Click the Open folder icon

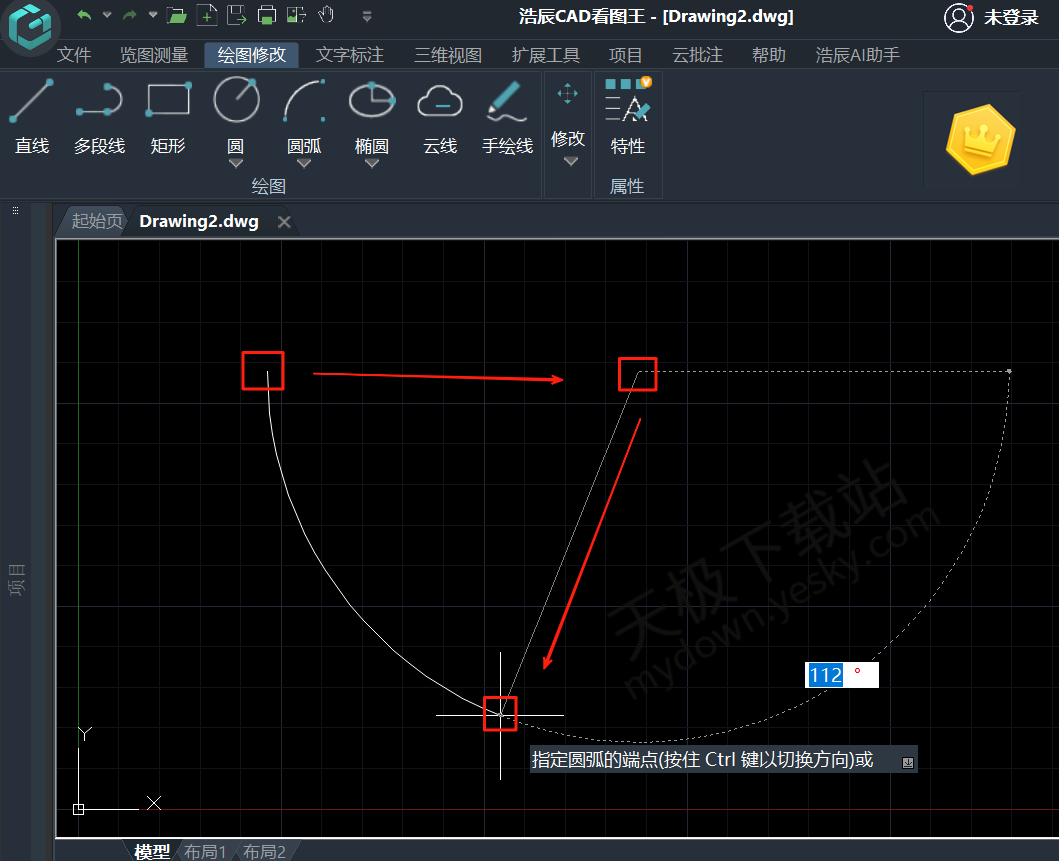pyautogui.click(x=177, y=15)
